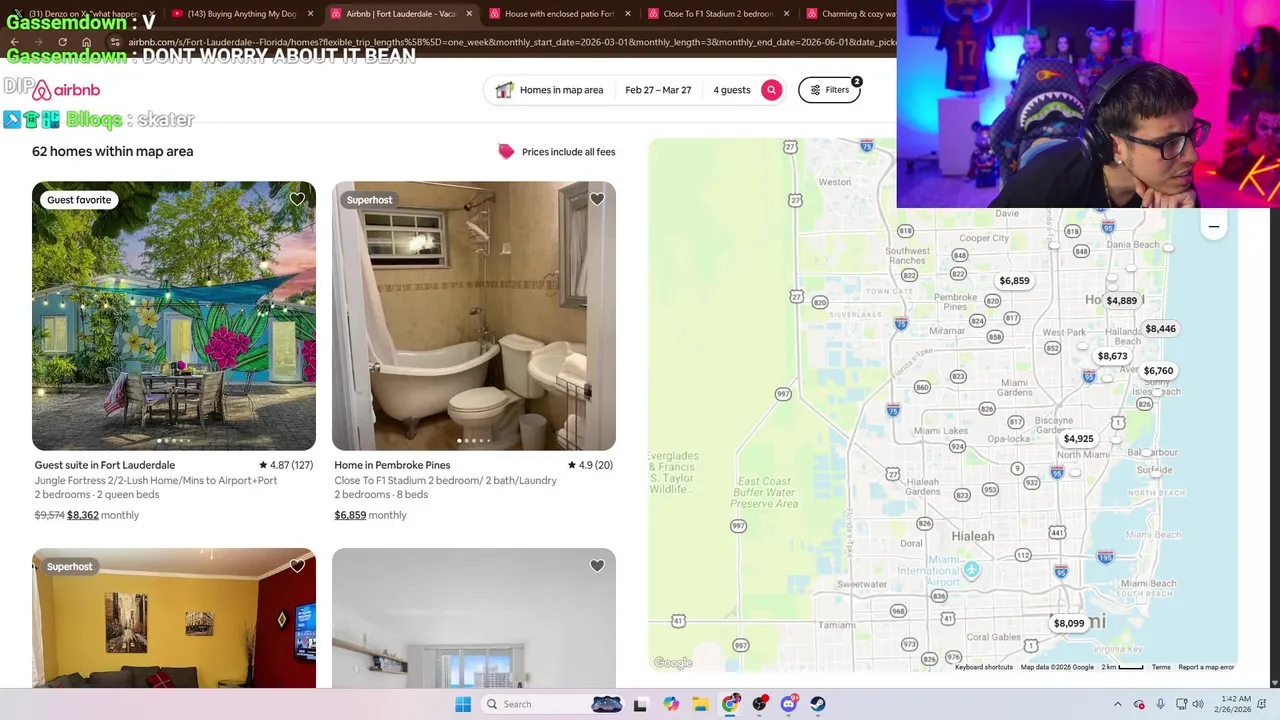Zoom out the map with minus button

point(1213,227)
